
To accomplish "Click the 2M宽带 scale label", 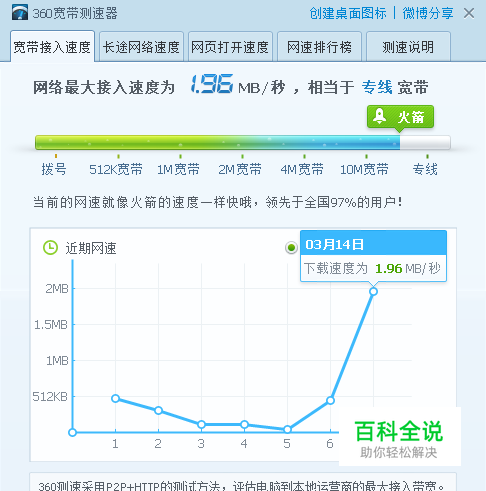I will [x=240, y=169].
